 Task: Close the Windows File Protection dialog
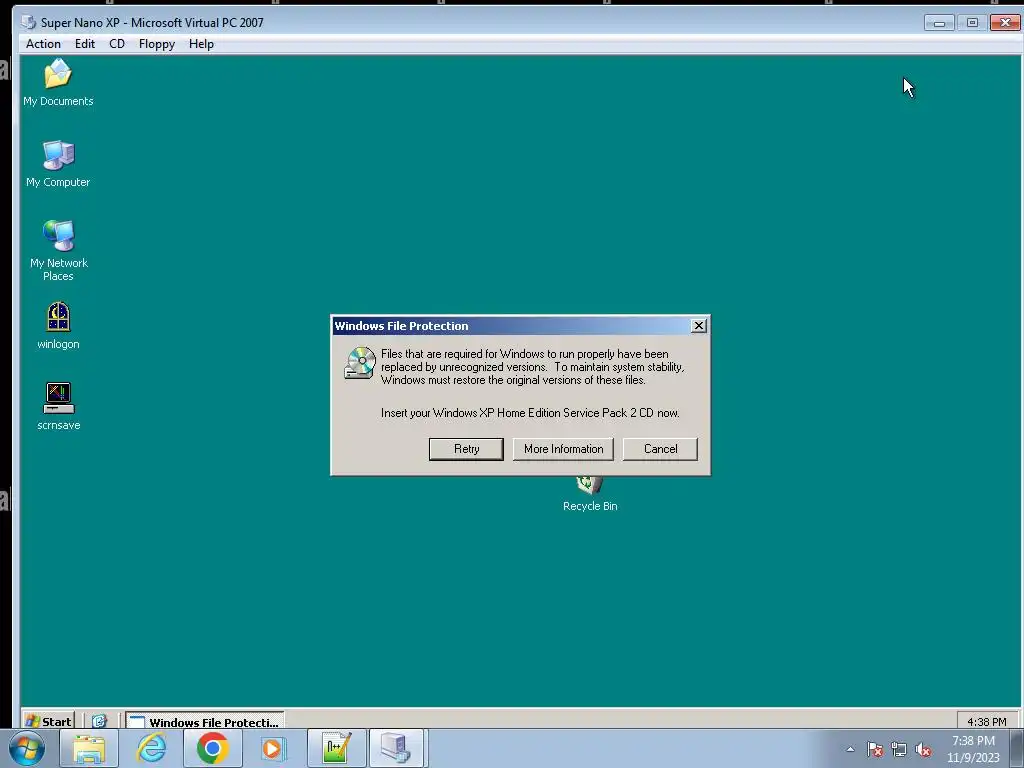click(699, 325)
